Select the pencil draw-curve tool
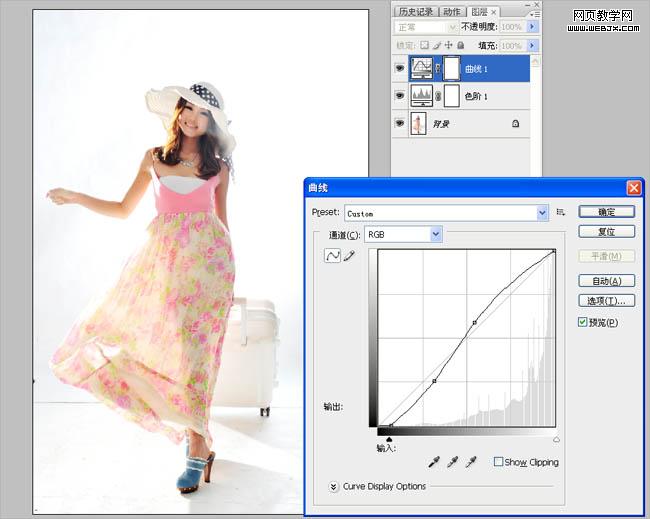 point(349,255)
